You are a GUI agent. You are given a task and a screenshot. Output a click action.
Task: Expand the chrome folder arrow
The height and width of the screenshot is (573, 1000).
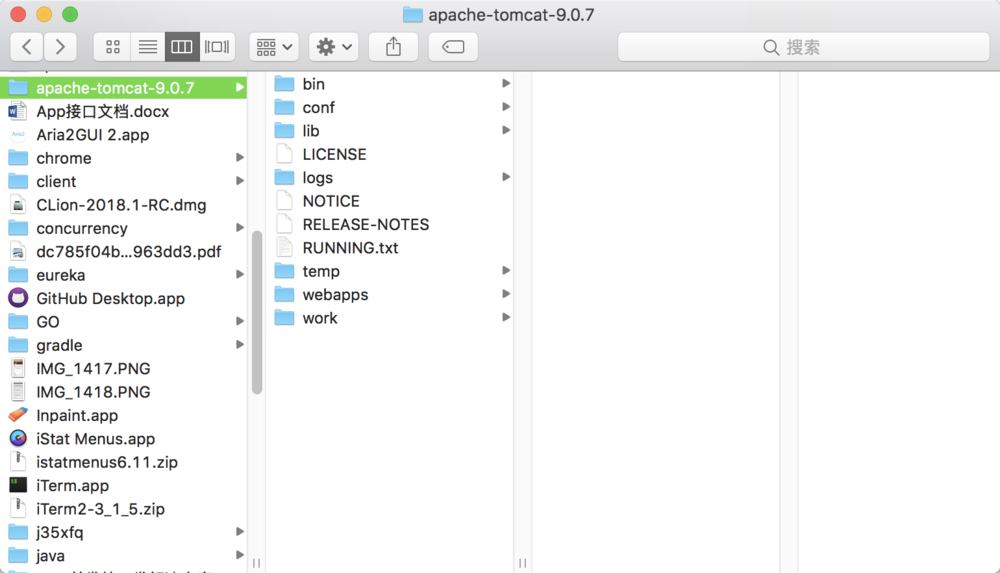240,158
